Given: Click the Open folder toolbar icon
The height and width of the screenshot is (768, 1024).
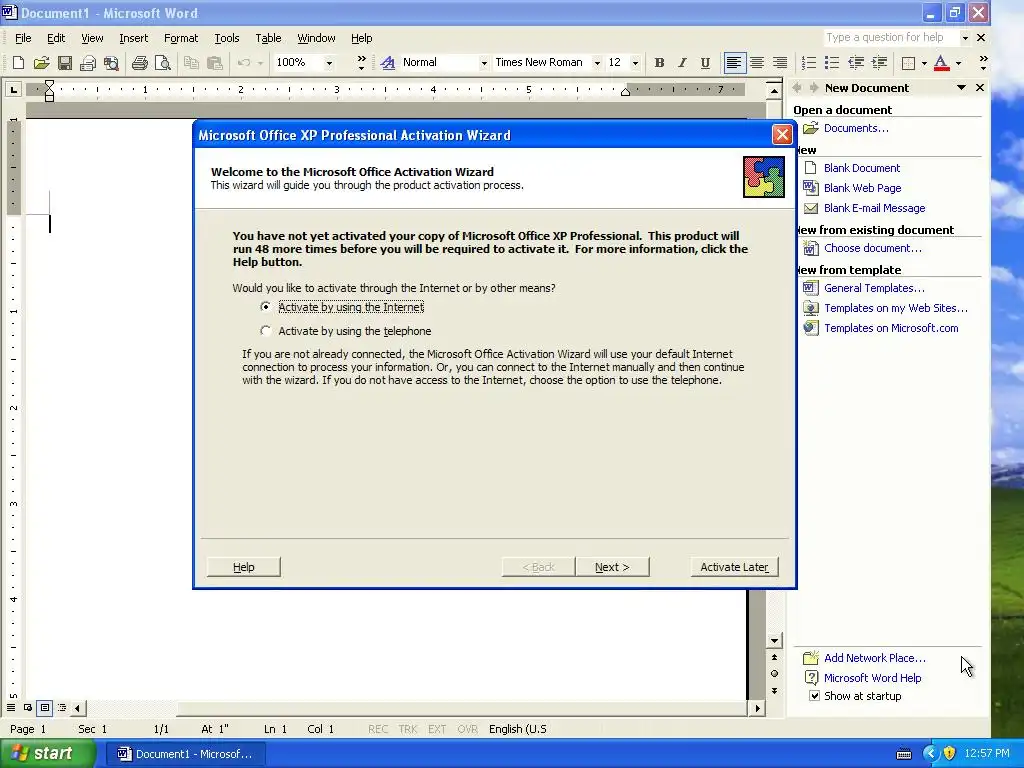Looking at the screenshot, I should tap(41, 63).
